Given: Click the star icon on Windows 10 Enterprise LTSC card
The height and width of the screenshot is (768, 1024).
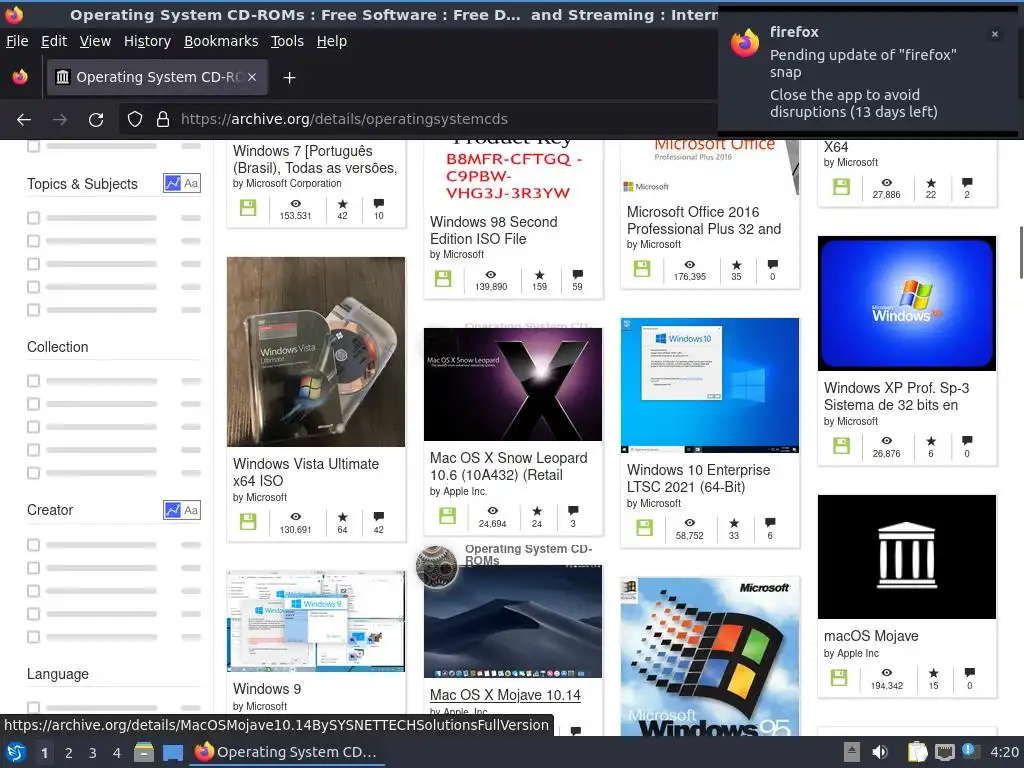Looking at the screenshot, I should pyautogui.click(x=734, y=522).
